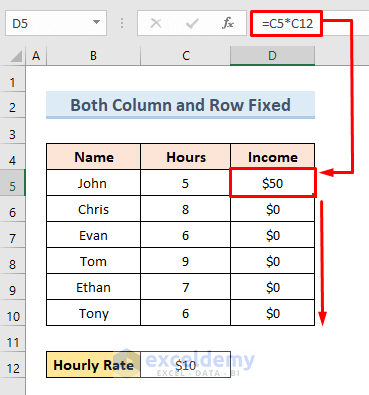Select column D header
The width and height of the screenshot is (369, 395).
pyautogui.click(x=272, y=56)
